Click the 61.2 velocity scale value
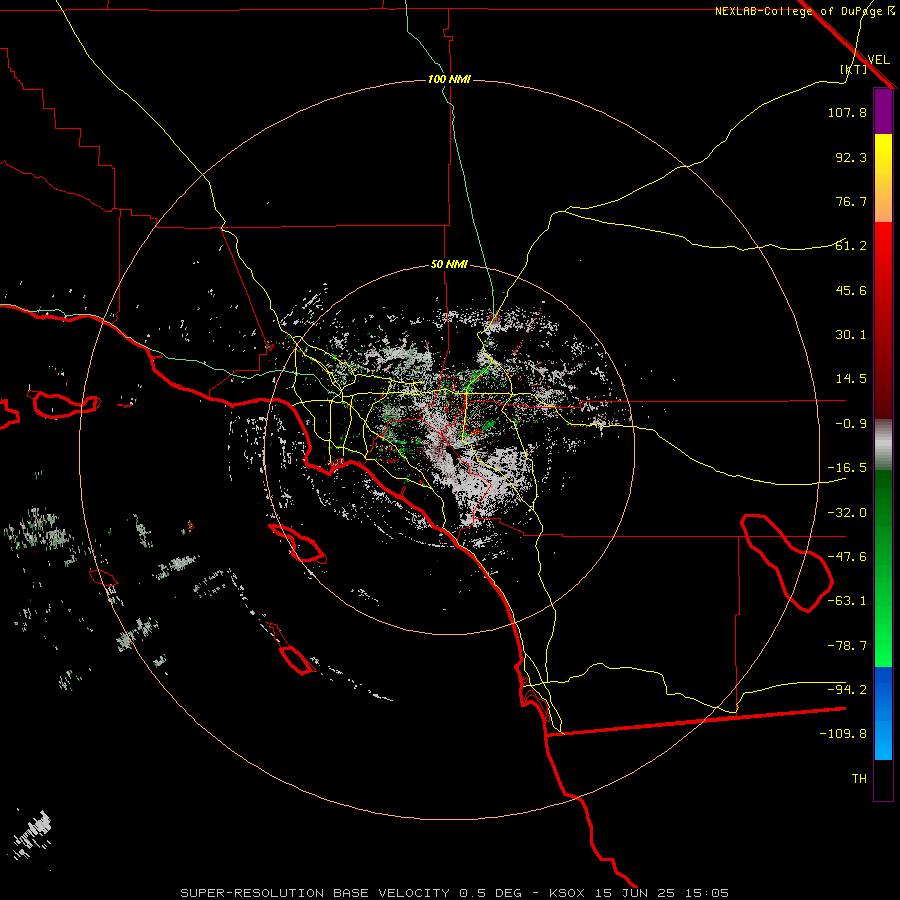This screenshot has width=900, height=900. pos(851,246)
